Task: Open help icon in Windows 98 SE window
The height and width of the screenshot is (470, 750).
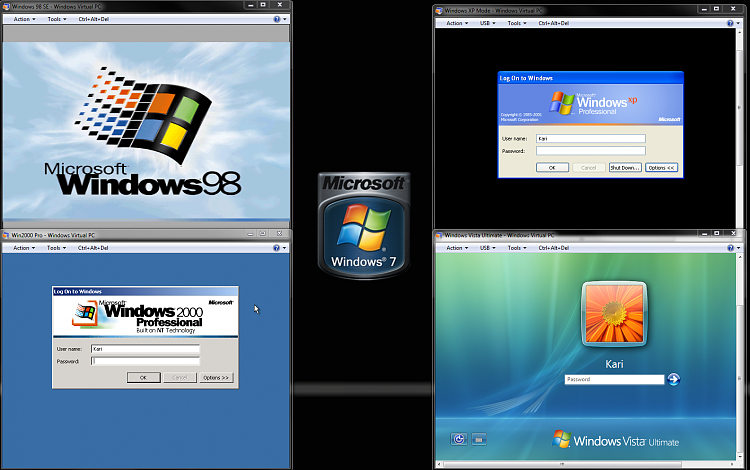Action: coord(276,19)
